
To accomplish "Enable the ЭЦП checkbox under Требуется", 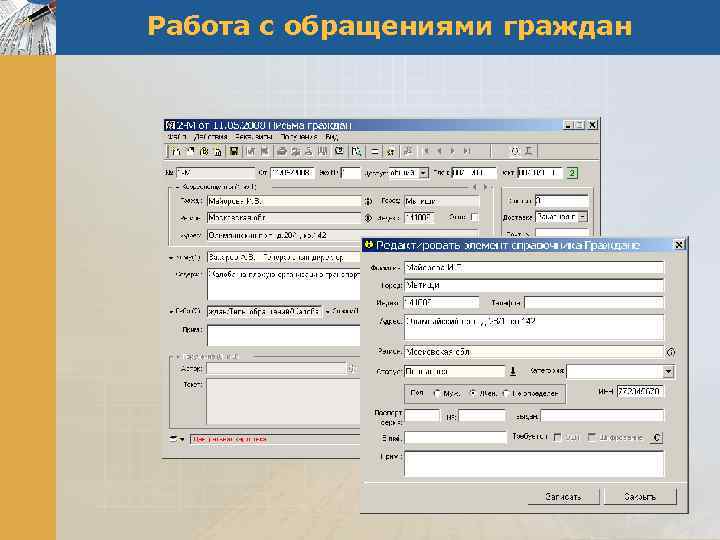I will click(557, 437).
